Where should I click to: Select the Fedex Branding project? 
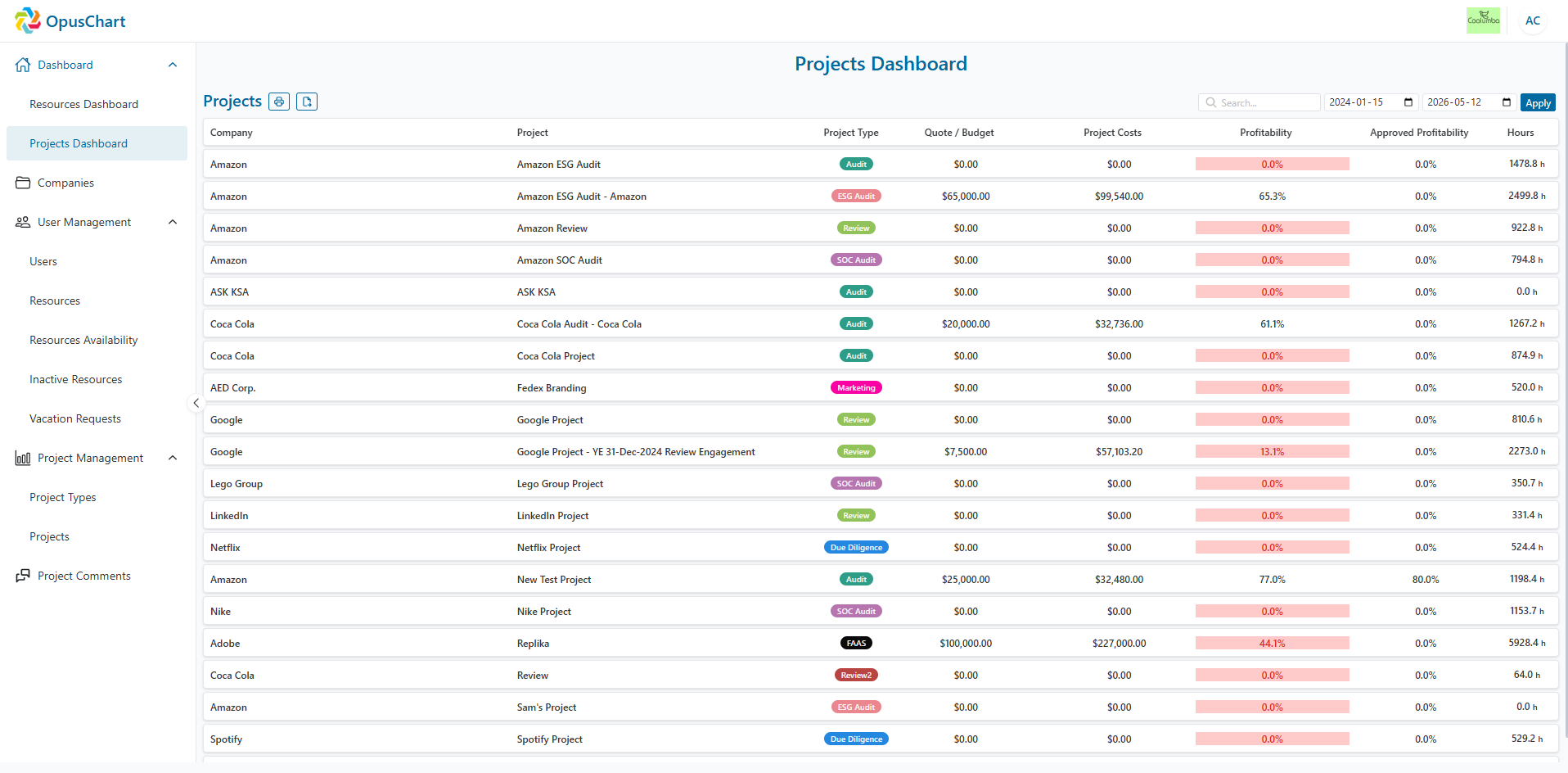point(881,388)
